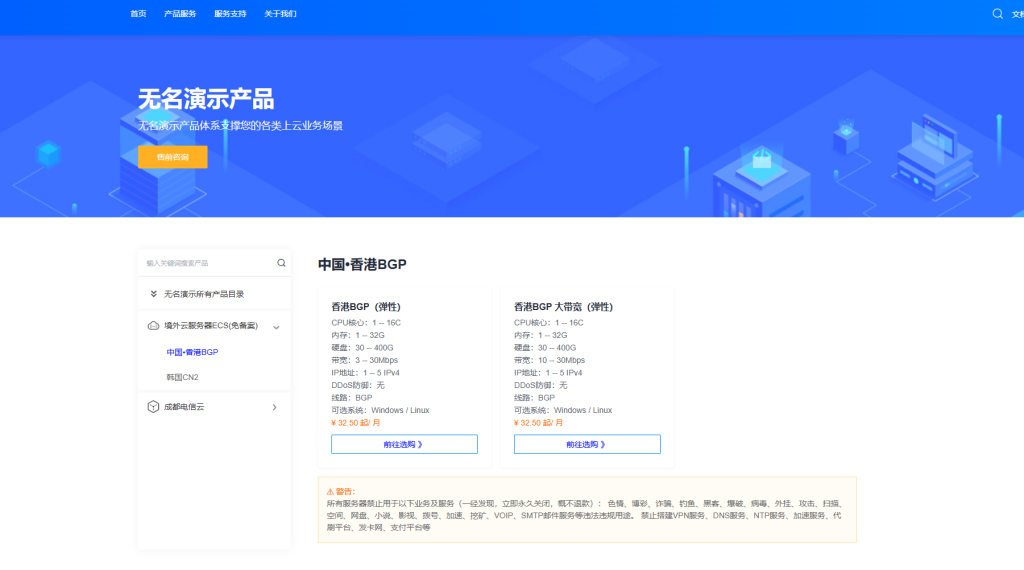Click 前往选购 under 香港BGP 大带宽

[x=587, y=444]
